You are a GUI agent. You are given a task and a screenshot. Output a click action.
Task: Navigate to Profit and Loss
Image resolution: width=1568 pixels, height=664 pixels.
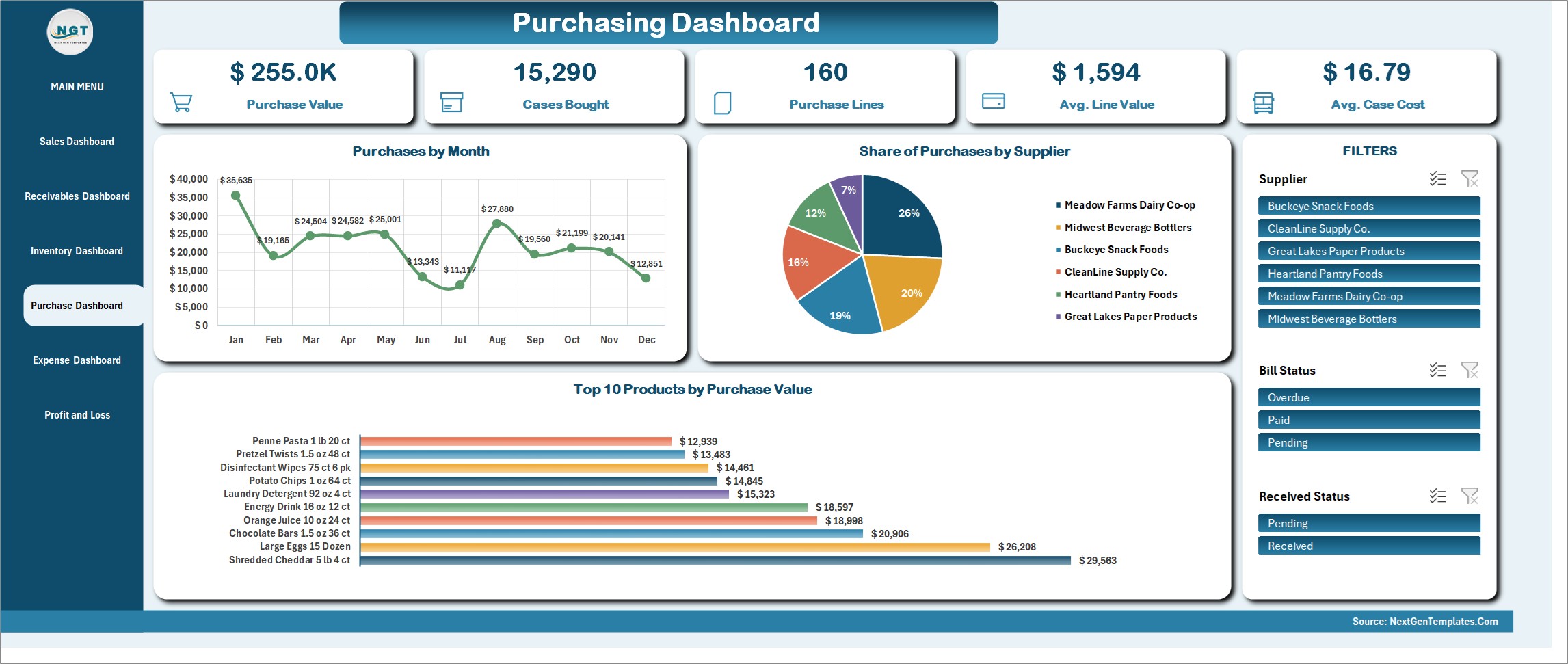[x=77, y=415]
